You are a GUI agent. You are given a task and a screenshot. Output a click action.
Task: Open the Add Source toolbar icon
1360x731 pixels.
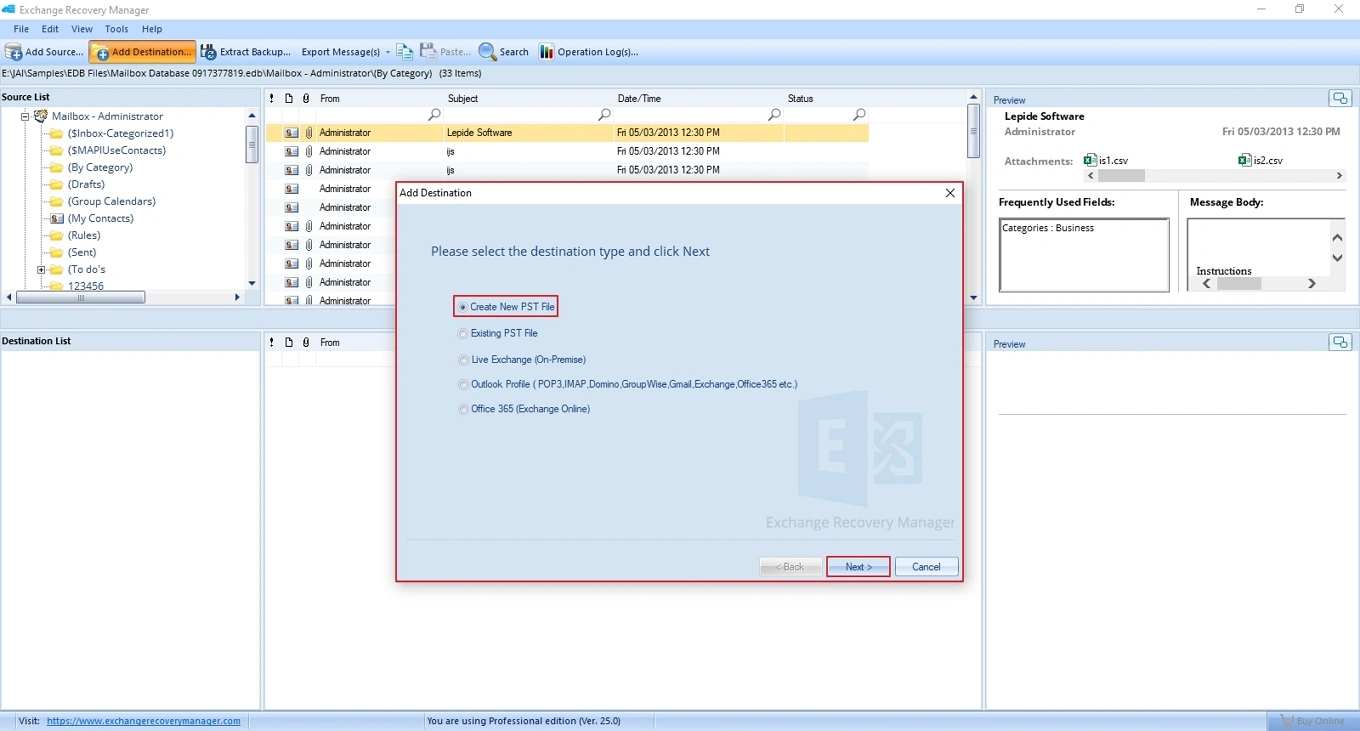pos(44,51)
